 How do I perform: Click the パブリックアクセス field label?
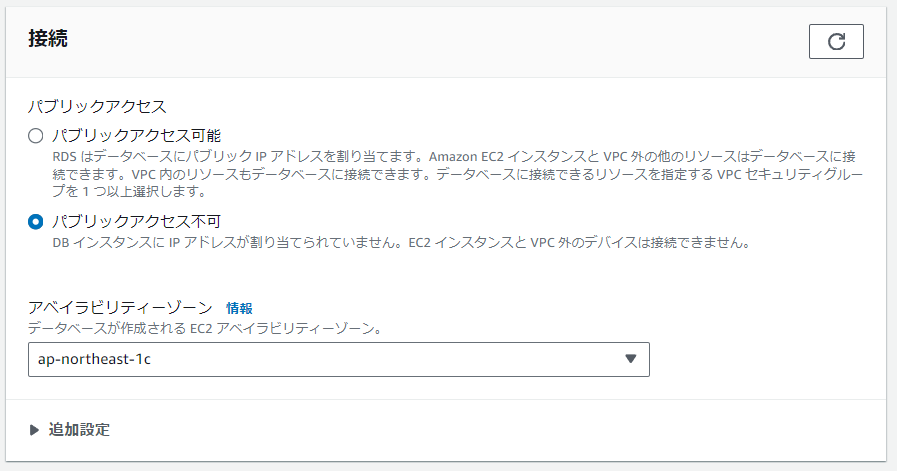pyautogui.click(x=97, y=105)
